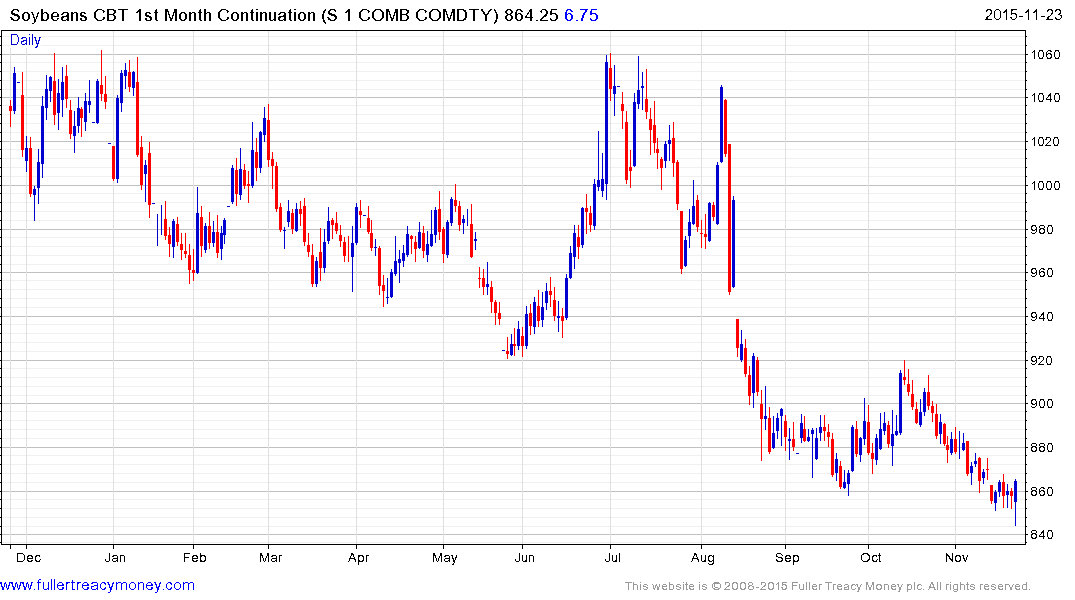This screenshot has width=1075, height=600.
Task: Click the 900 price axis label
Action: point(1042,404)
